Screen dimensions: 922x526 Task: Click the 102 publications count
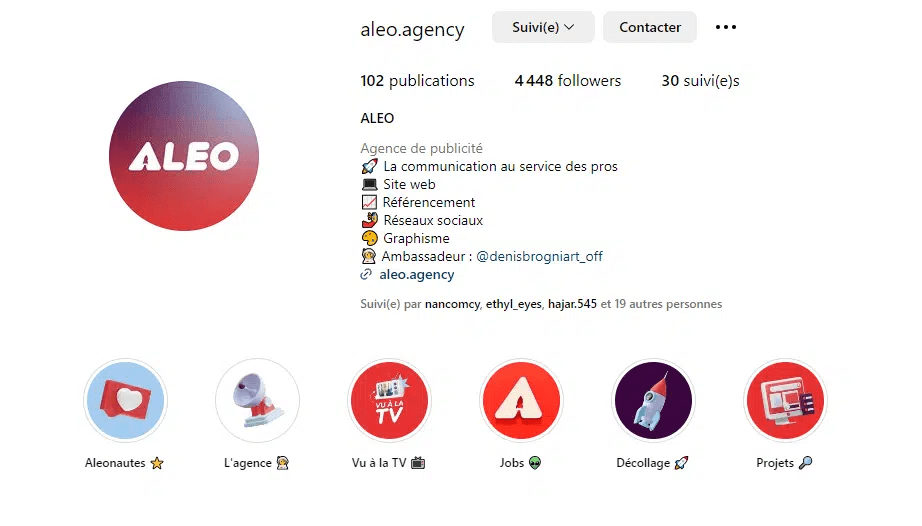pyautogui.click(x=417, y=81)
